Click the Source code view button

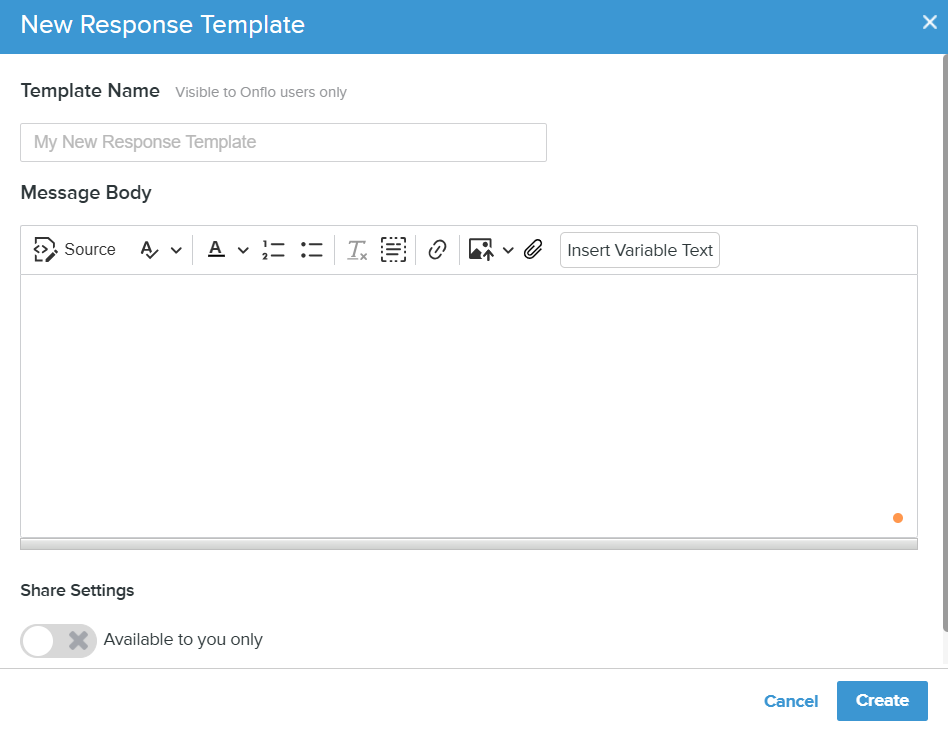(75, 250)
